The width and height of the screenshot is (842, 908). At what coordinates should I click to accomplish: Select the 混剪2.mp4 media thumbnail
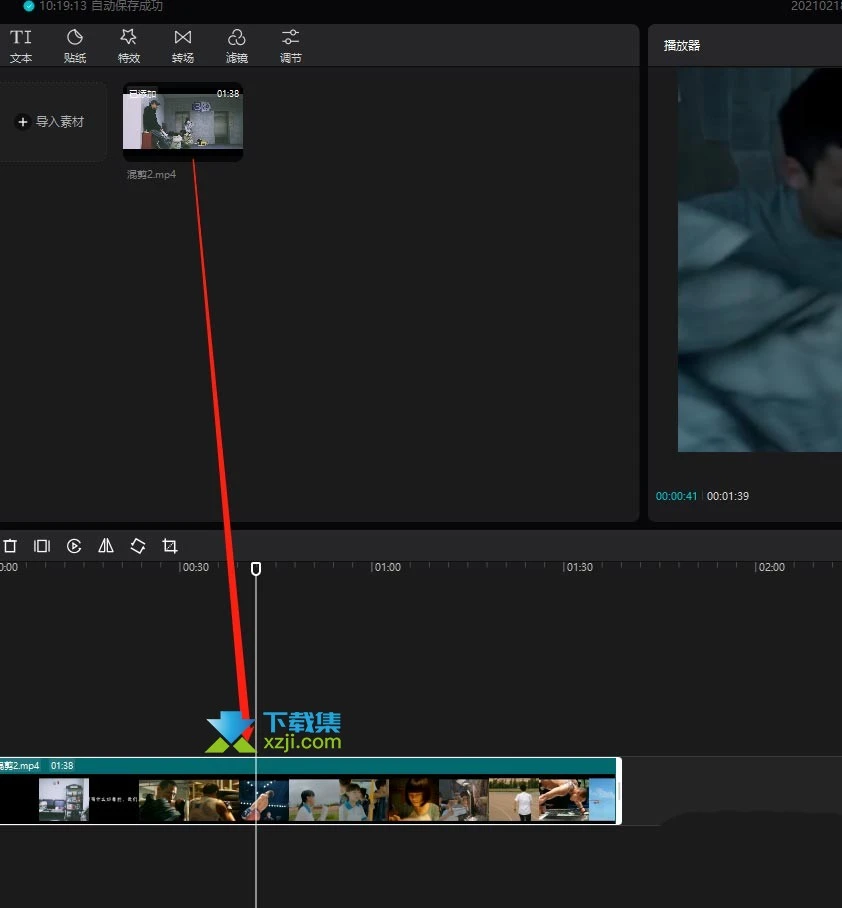pyautogui.click(x=183, y=122)
